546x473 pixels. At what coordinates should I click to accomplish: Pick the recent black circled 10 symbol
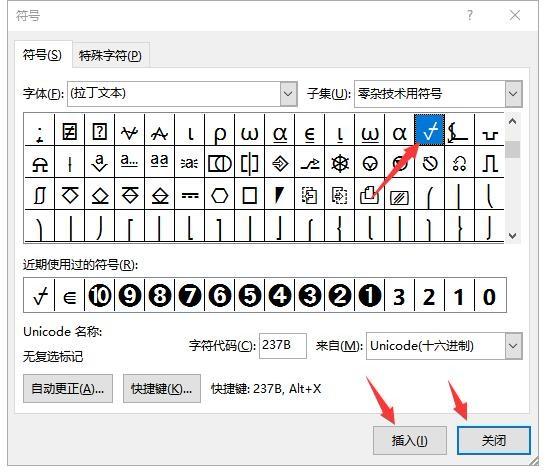(x=100, y=295)
